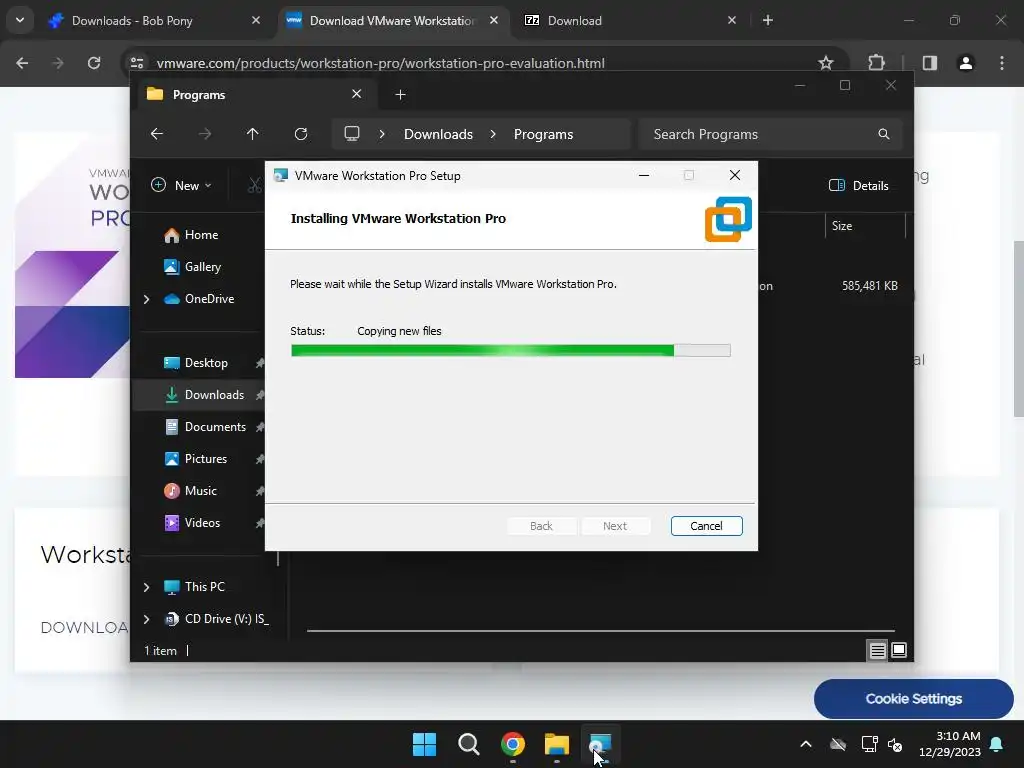Cancel the VMware Workstation Pro setup

point(706,526)
